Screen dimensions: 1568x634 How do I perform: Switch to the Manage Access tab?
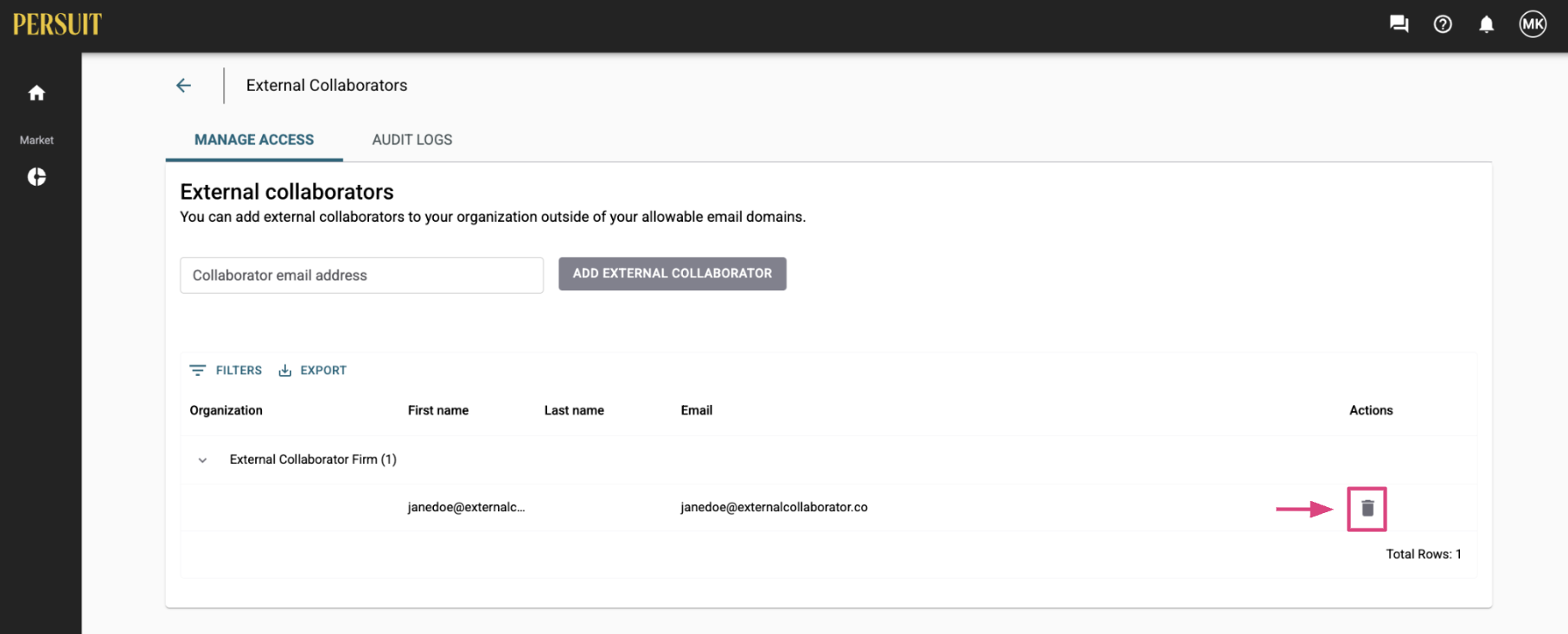[254, 140]
